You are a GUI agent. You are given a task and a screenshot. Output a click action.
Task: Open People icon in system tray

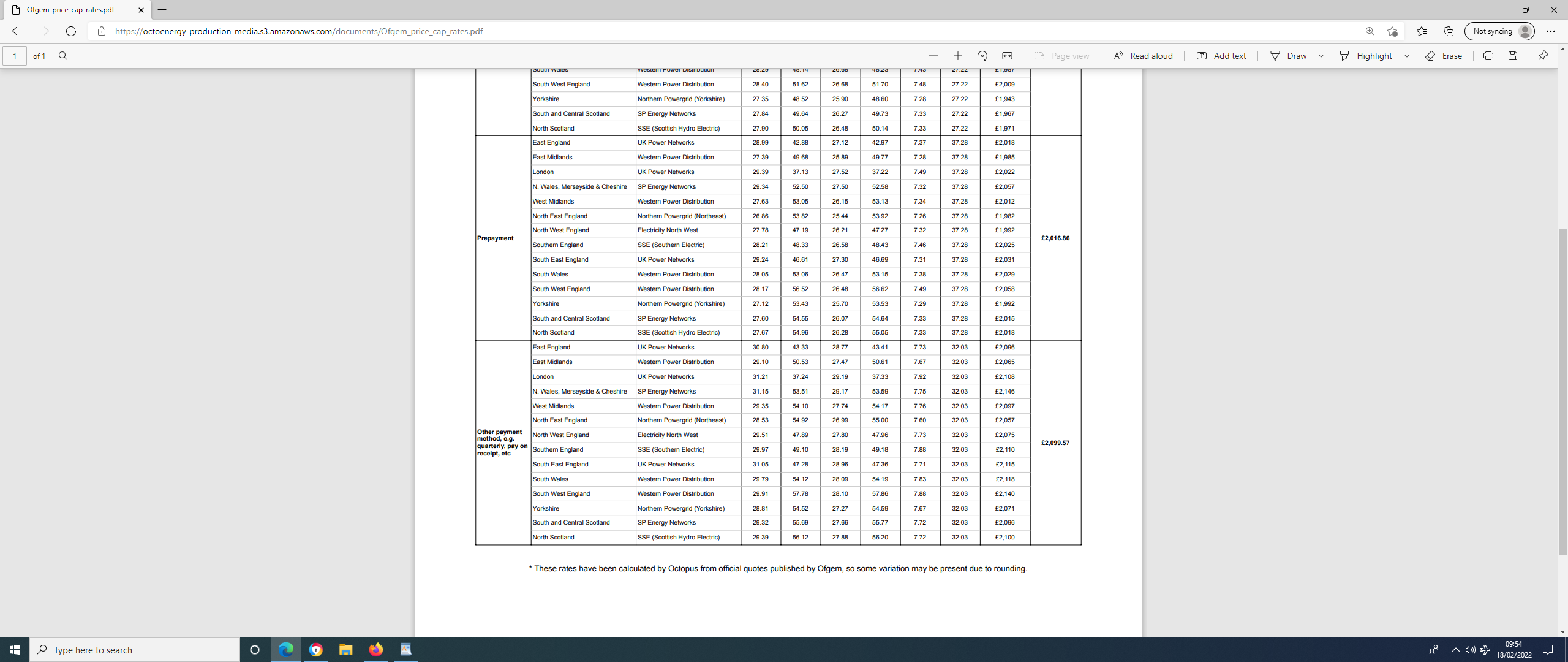coord(1433,650)
